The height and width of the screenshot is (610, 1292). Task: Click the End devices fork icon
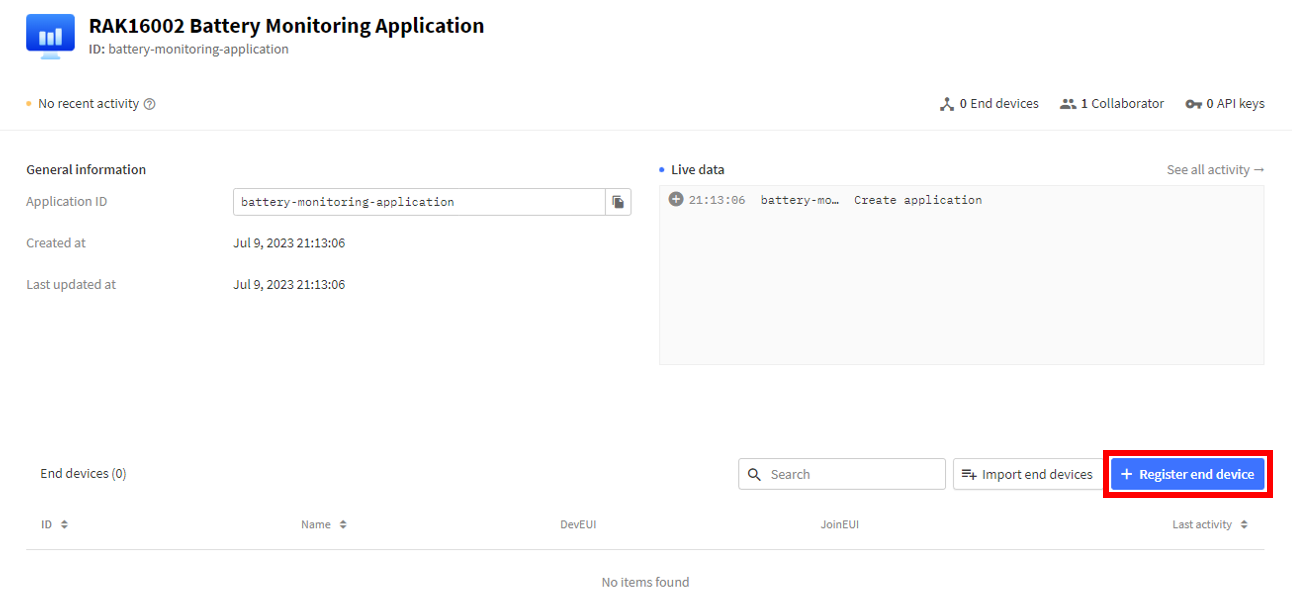pyautogui.click(x=947, y=104)
